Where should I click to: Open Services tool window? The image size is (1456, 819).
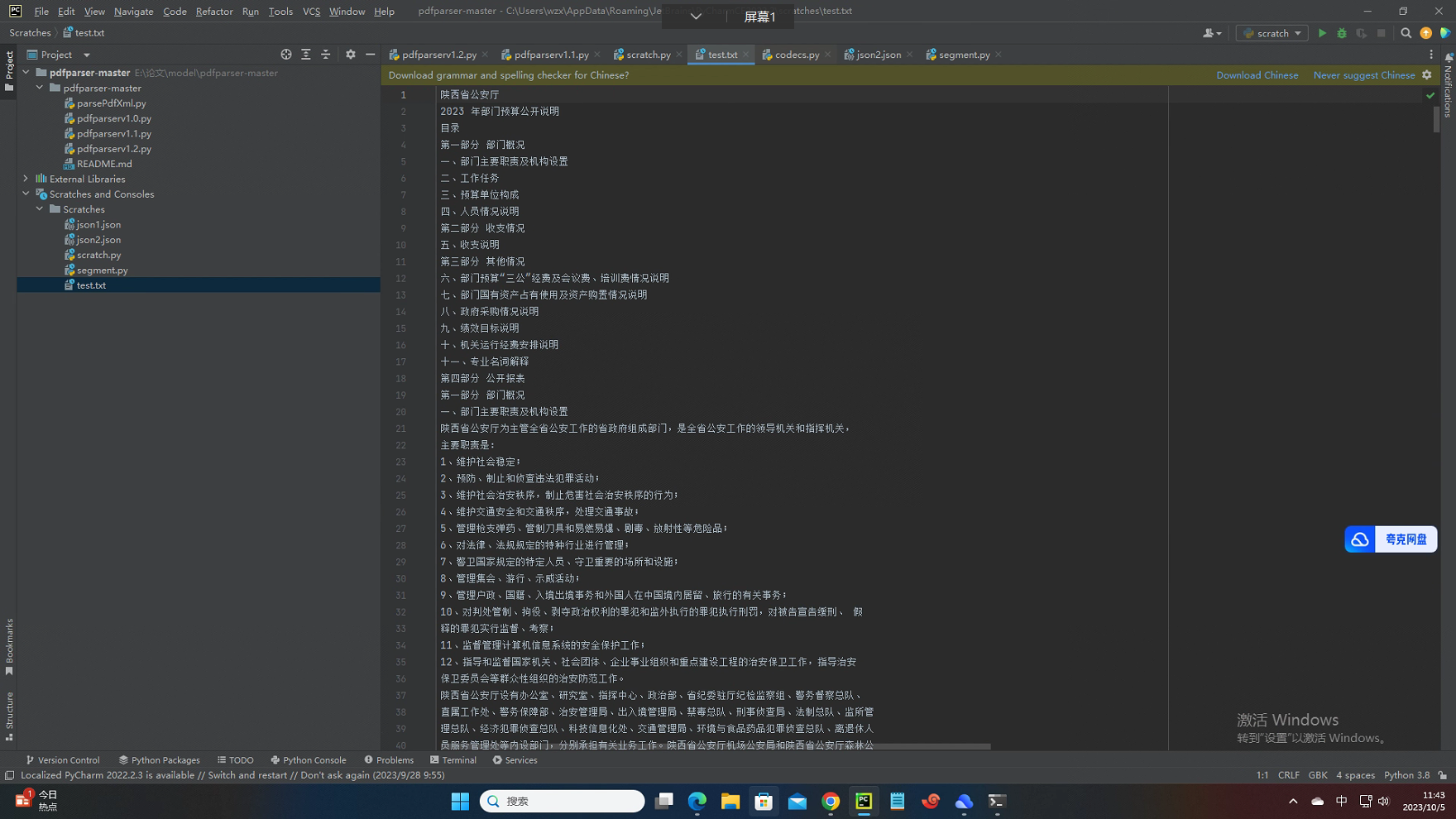coord(515,760)
